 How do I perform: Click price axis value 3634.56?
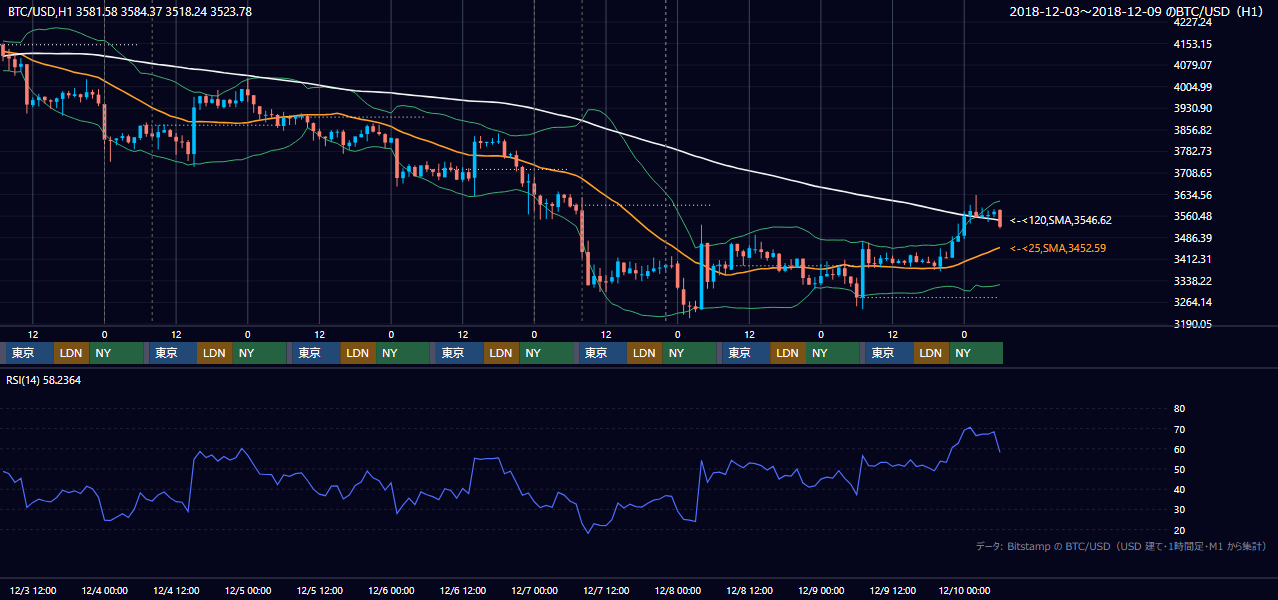[x=1192, y=195]
